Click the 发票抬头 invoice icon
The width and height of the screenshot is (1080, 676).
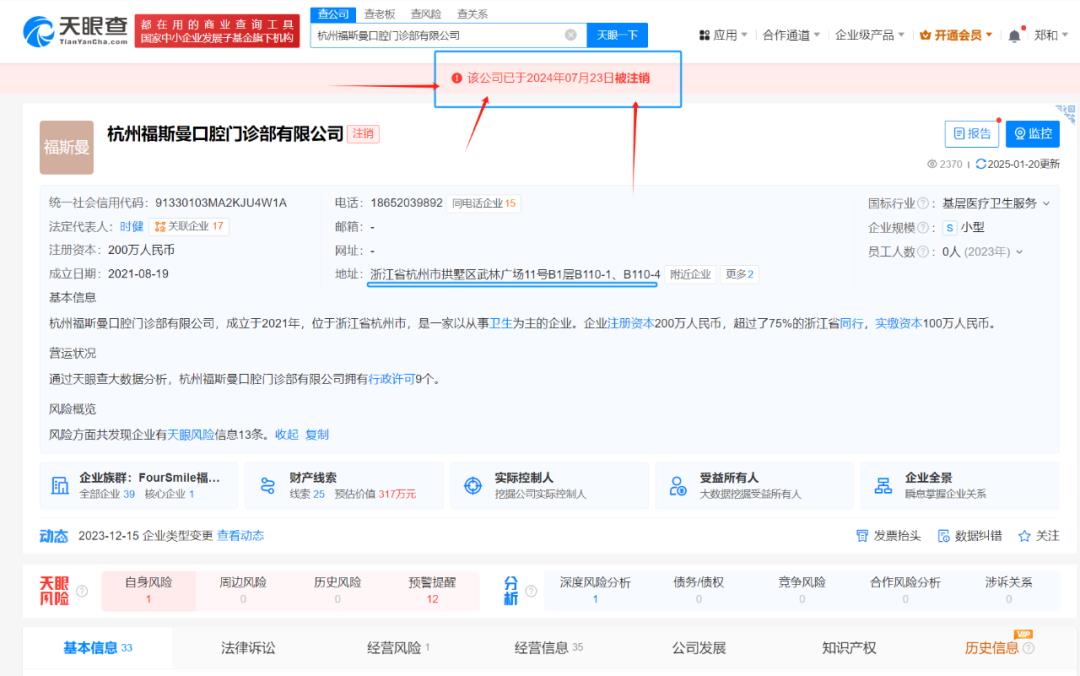(862, 536)
